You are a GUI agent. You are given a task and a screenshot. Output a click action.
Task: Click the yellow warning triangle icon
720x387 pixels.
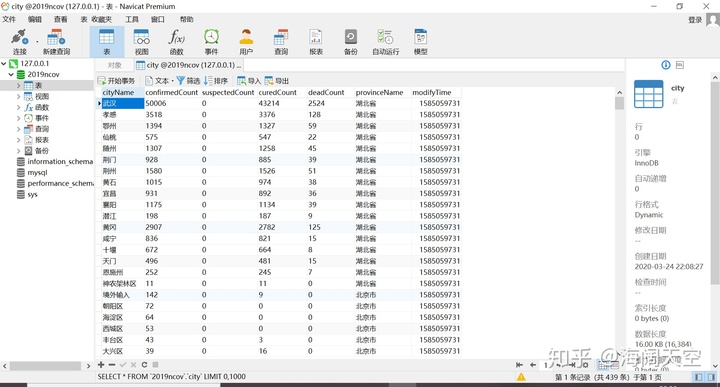tap(521, 377)
